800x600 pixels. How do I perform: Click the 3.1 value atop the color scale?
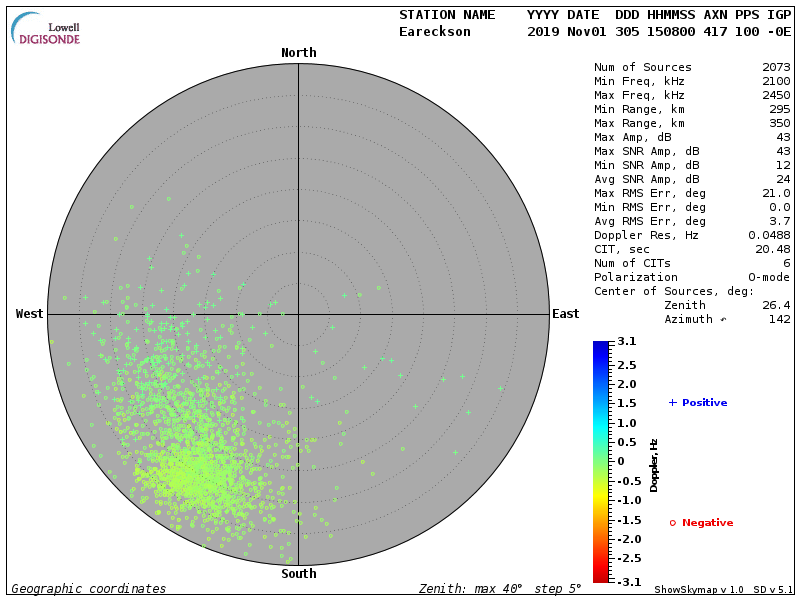coord(626,342)
